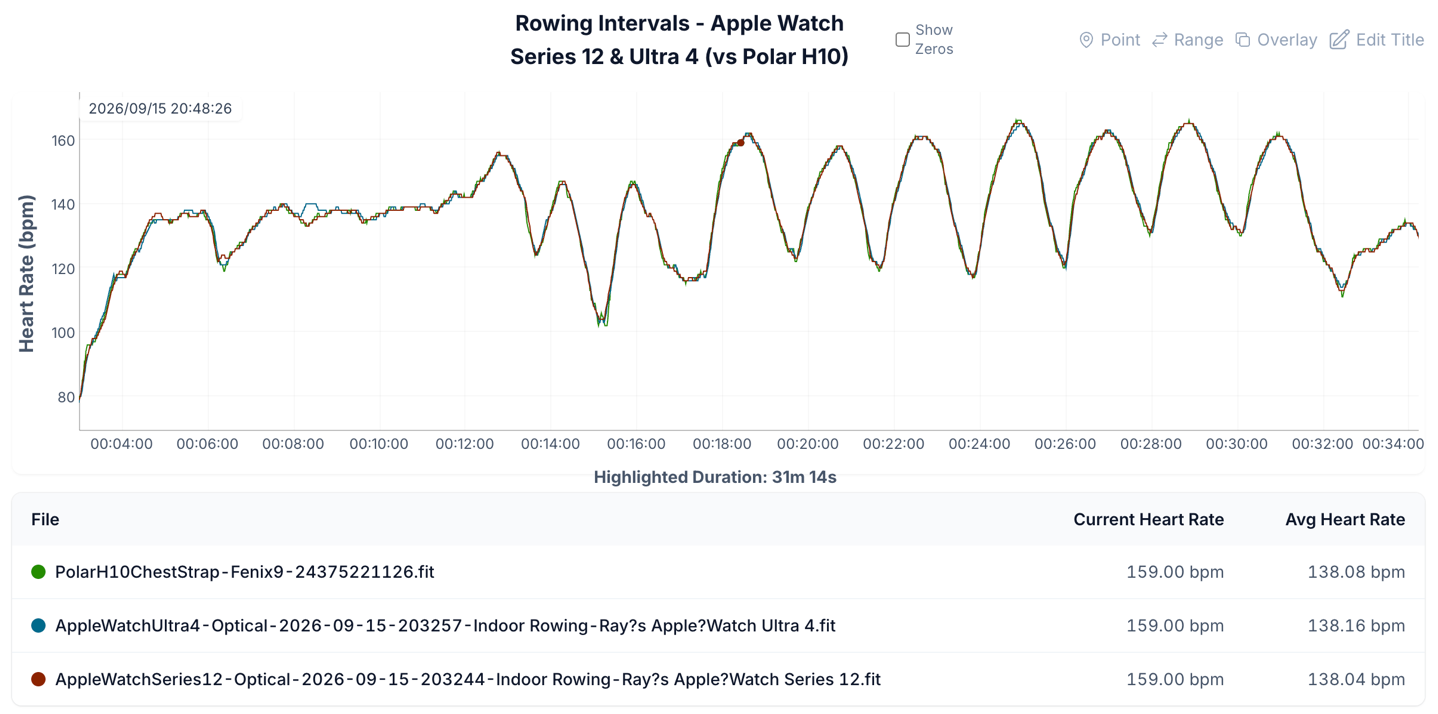The image size is (1438, 714).
Task: Select the Edit Title label
Action: (1390, 40)
